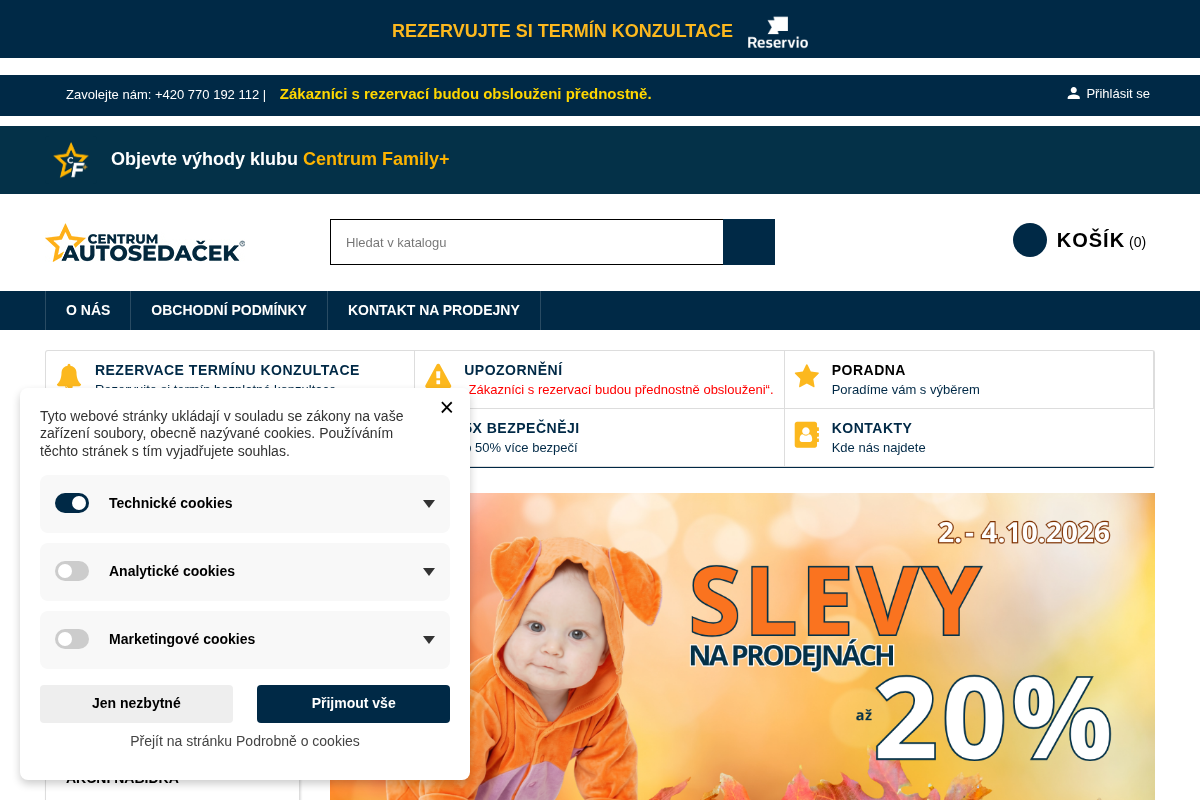Viewport: 1200px width, 800px height.
Task: Expand the Marketingové cookies details arrow
Action: tap(429, 640)
